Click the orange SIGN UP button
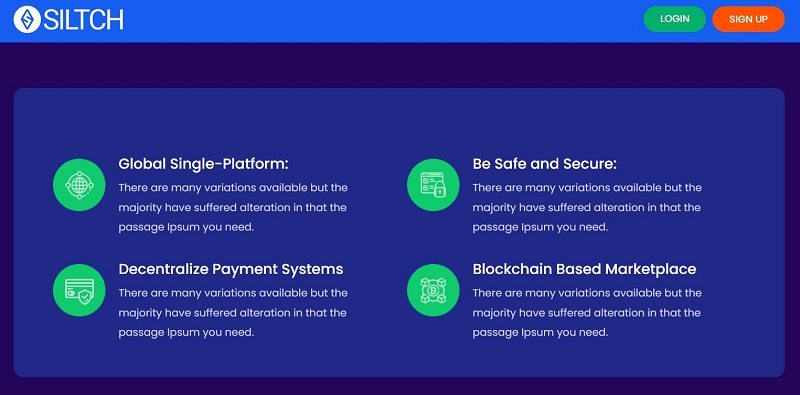800x395 pixels. click(x=748, y=19)
